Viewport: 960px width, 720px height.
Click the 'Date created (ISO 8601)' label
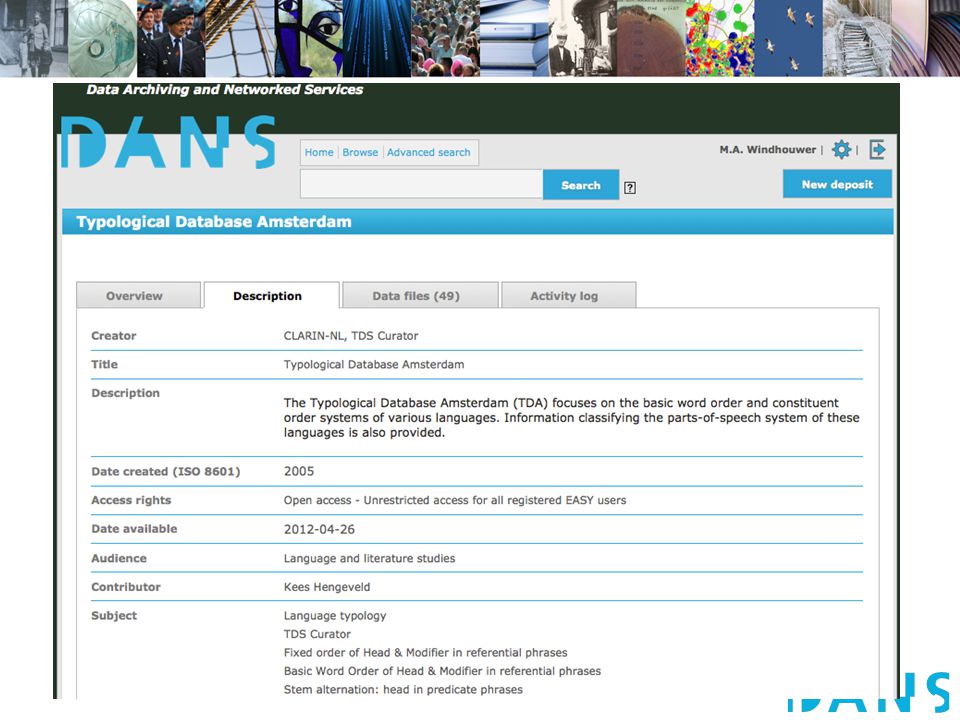pyautogui.click(x=166, y=471)
